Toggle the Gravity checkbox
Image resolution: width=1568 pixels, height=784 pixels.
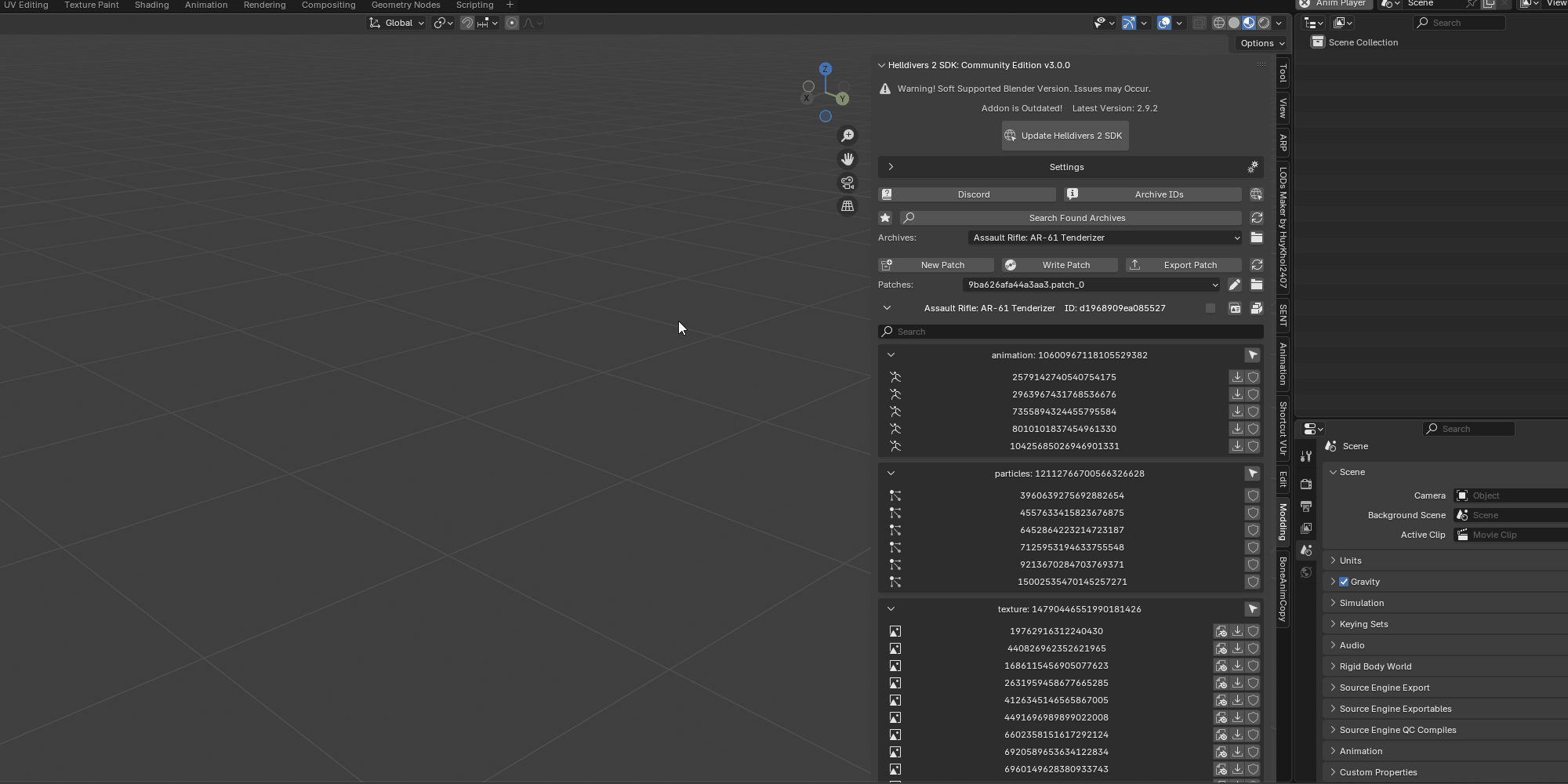1344,582
